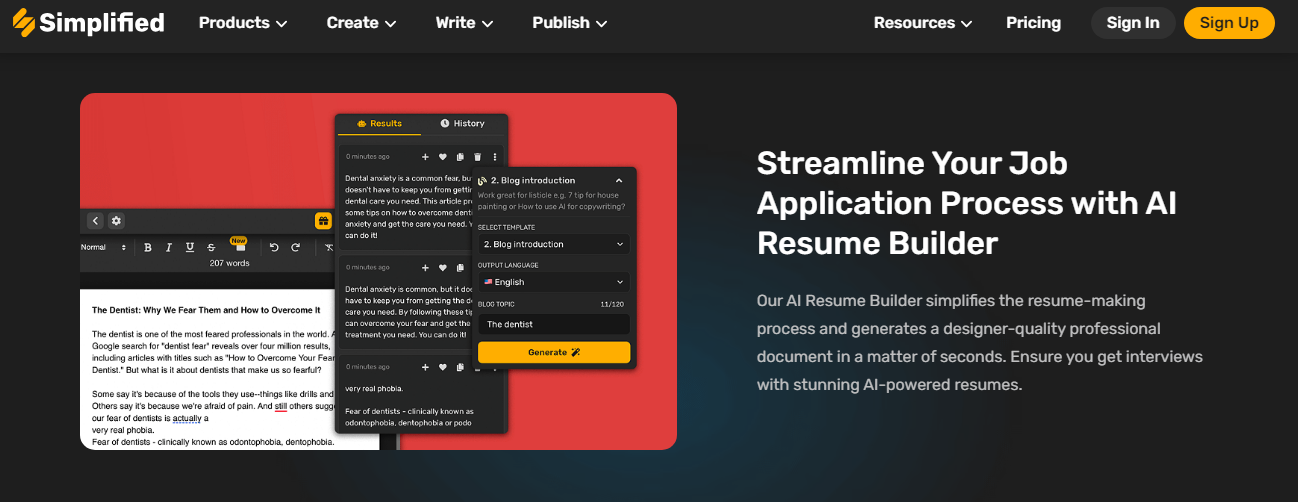Favorite the 'very real phobia' result
Image resolution: width=1298 pixels, height=502 pixels.
point(443,367)
